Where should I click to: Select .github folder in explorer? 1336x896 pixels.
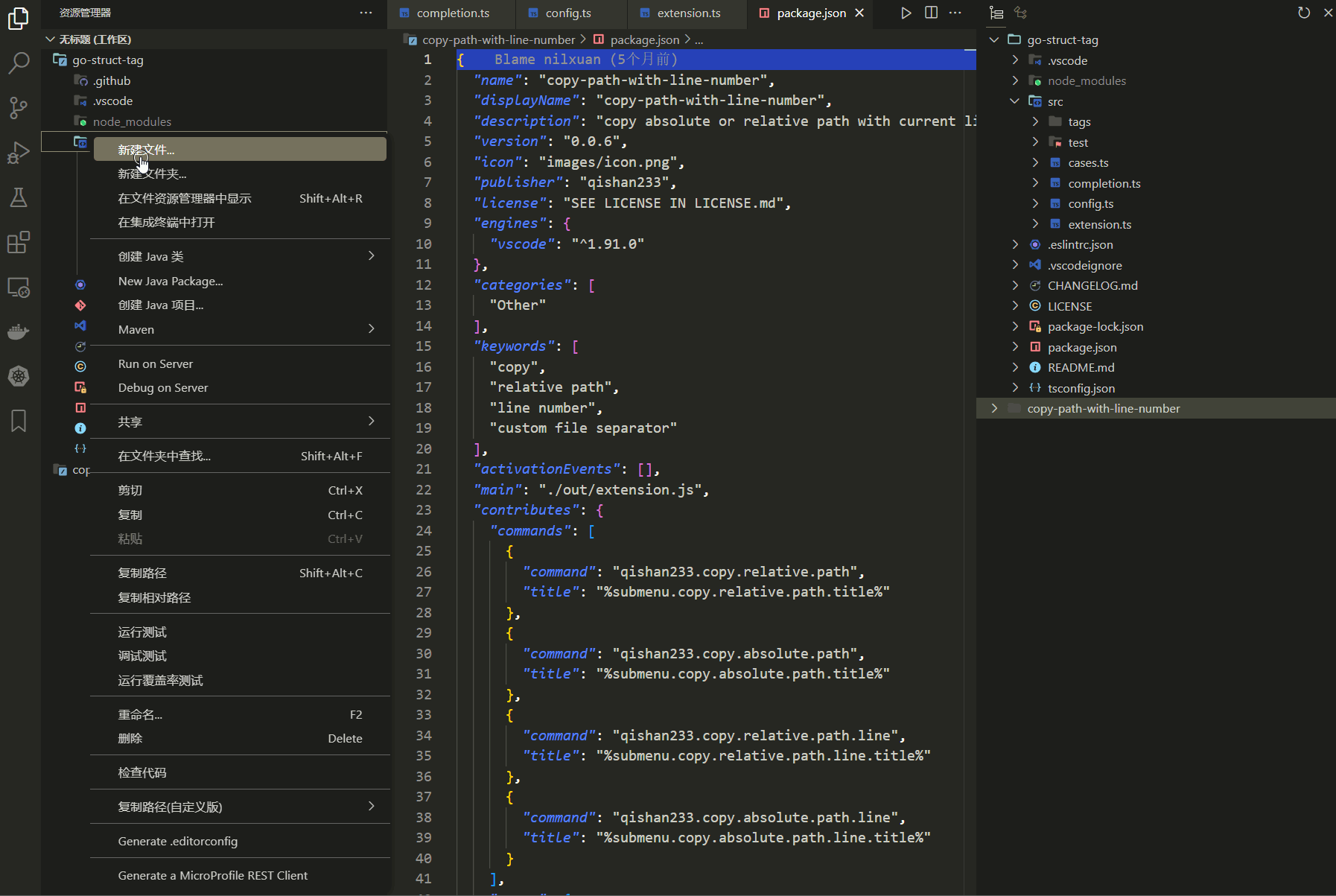pyautogui.click(x=112, y=80)
